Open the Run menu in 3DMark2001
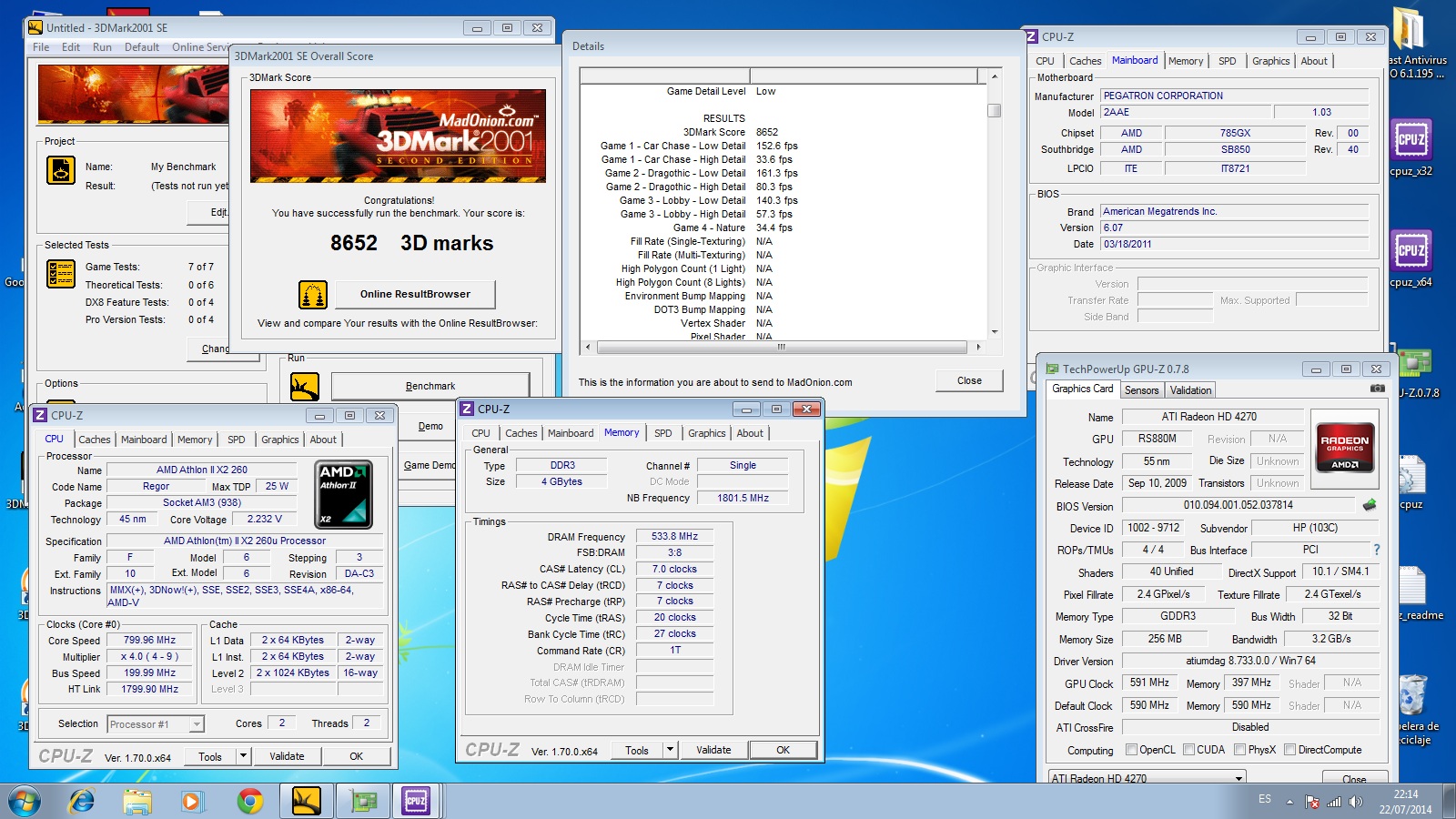This screenshot has width=1456, height=819. pyautogui.click(x=102, y=47)
